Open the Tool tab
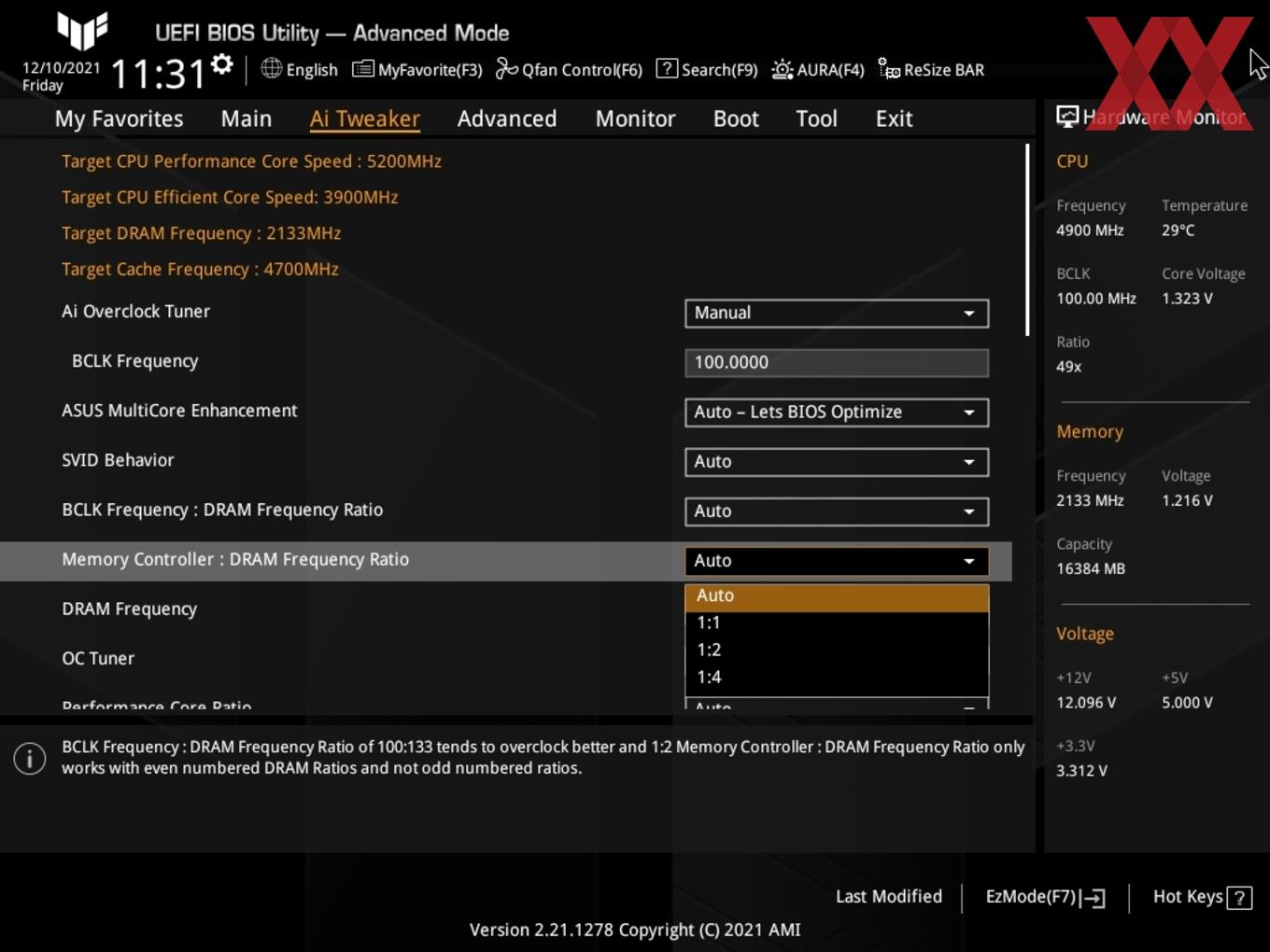This screenshot has width=1270, height=952. [x=816, y=119]
